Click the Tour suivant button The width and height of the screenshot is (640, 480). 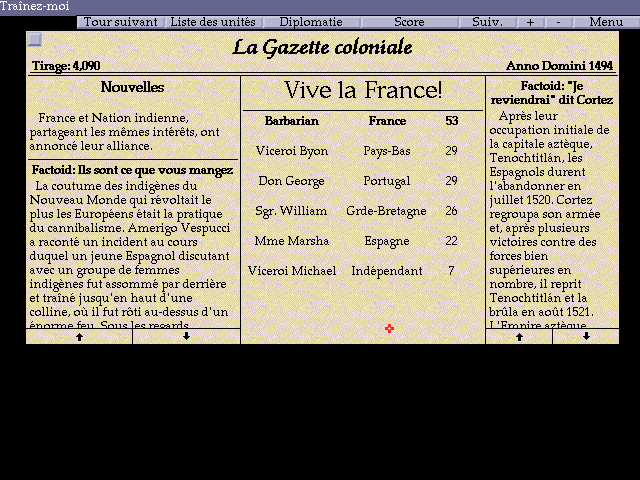(x=121, y=22)
